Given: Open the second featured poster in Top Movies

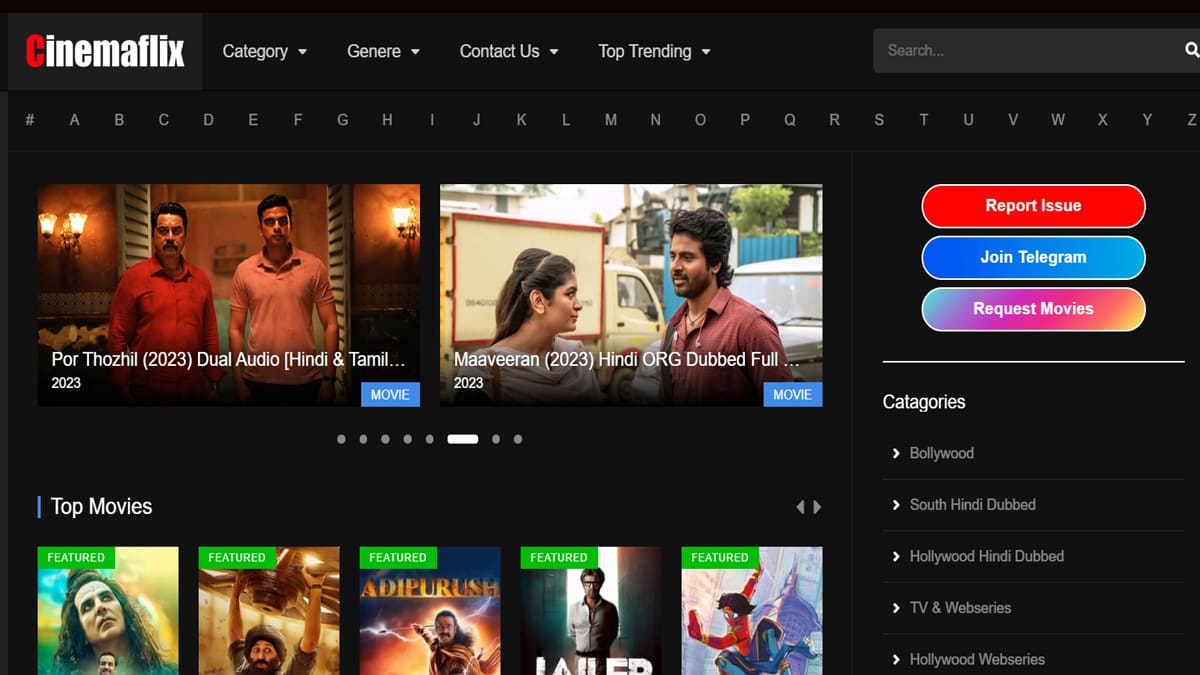Looking at the screenshot, I should click(269, 611).
